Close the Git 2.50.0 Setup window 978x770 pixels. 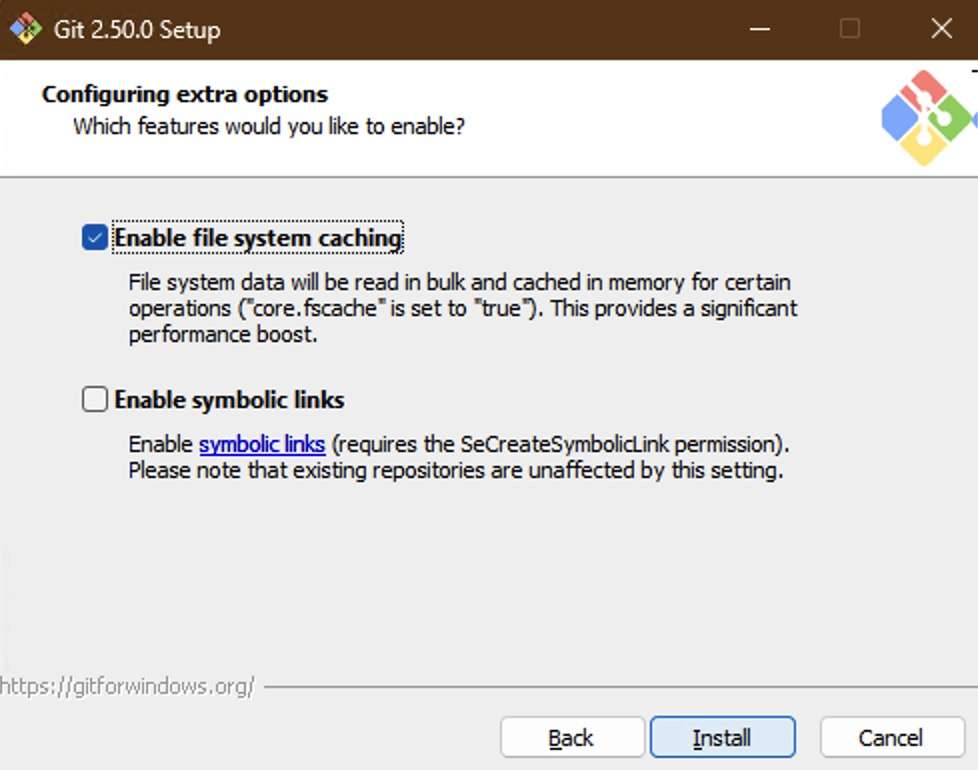(941, 29)
